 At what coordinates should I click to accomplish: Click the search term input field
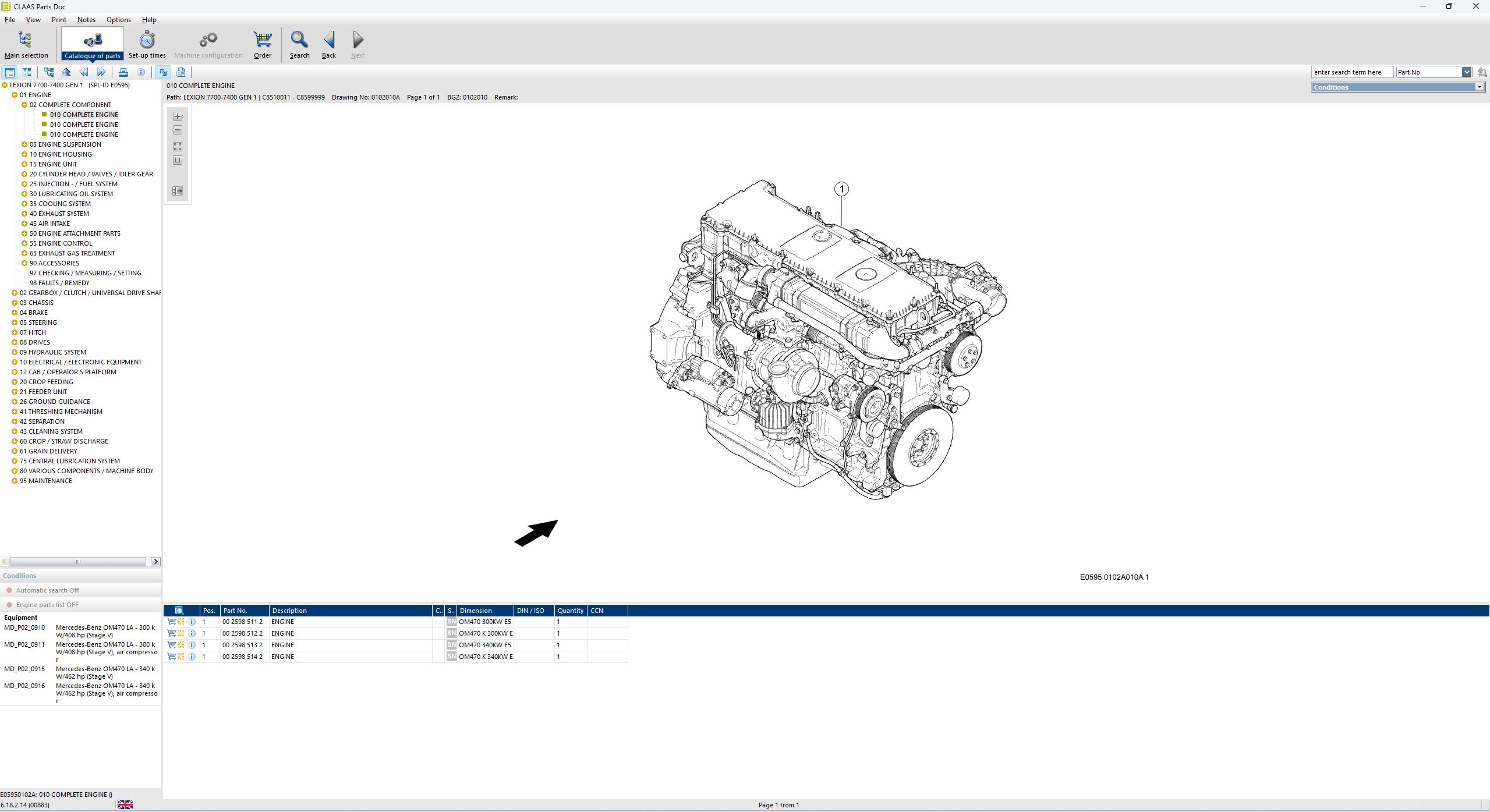[x=1352, y=72]
